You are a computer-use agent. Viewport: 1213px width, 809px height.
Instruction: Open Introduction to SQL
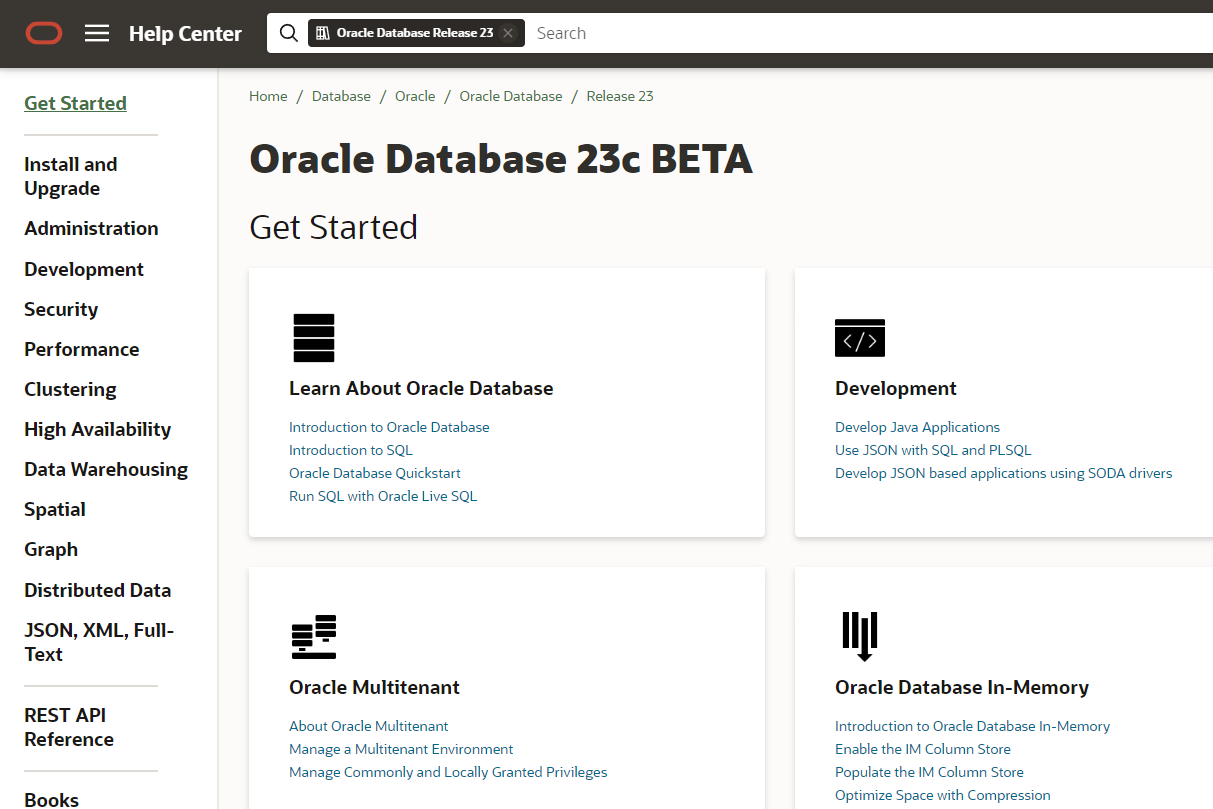click(350, 449)
